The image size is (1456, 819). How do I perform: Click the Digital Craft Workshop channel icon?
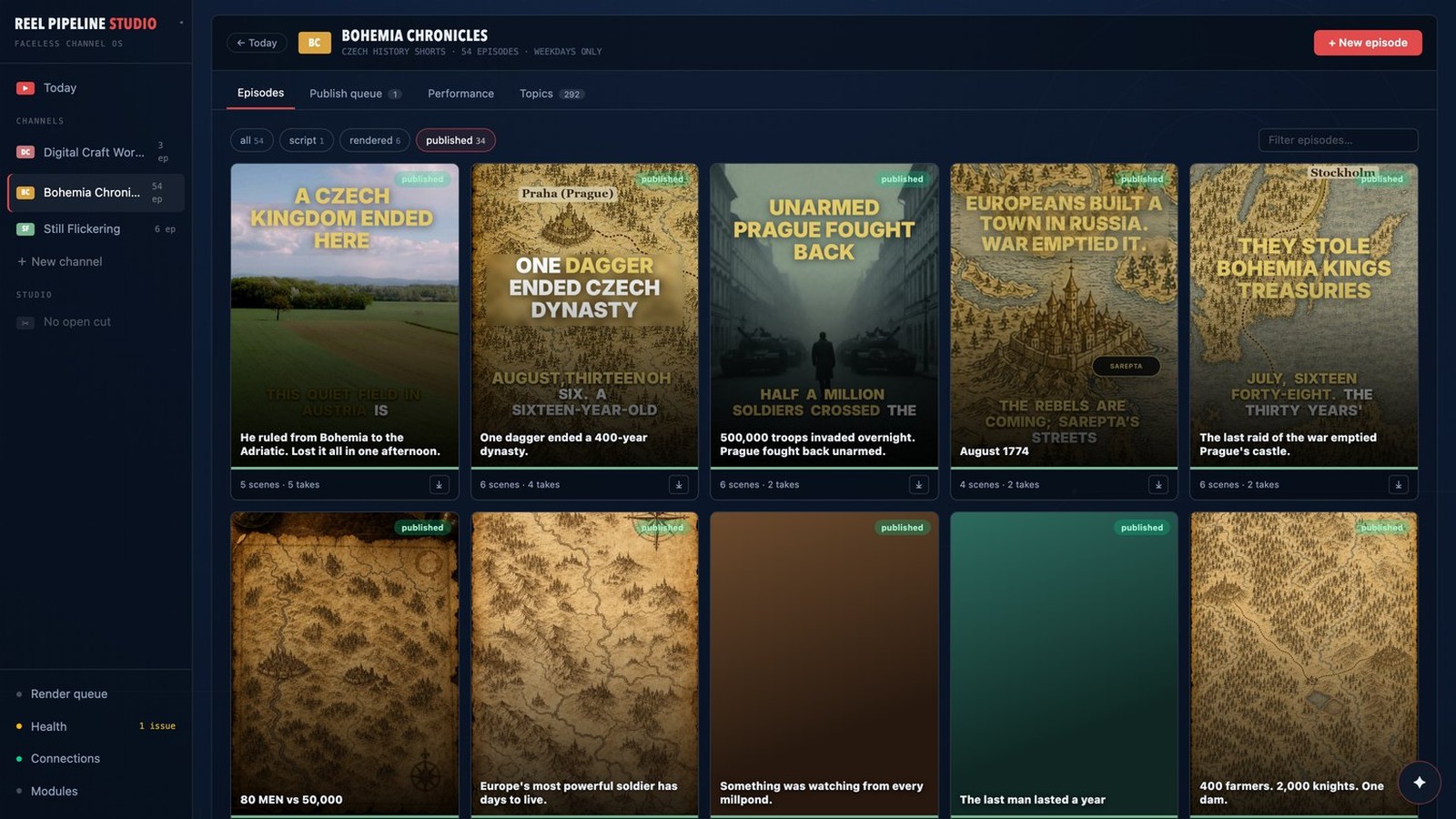pyautogui.click(x=25, y=152)
